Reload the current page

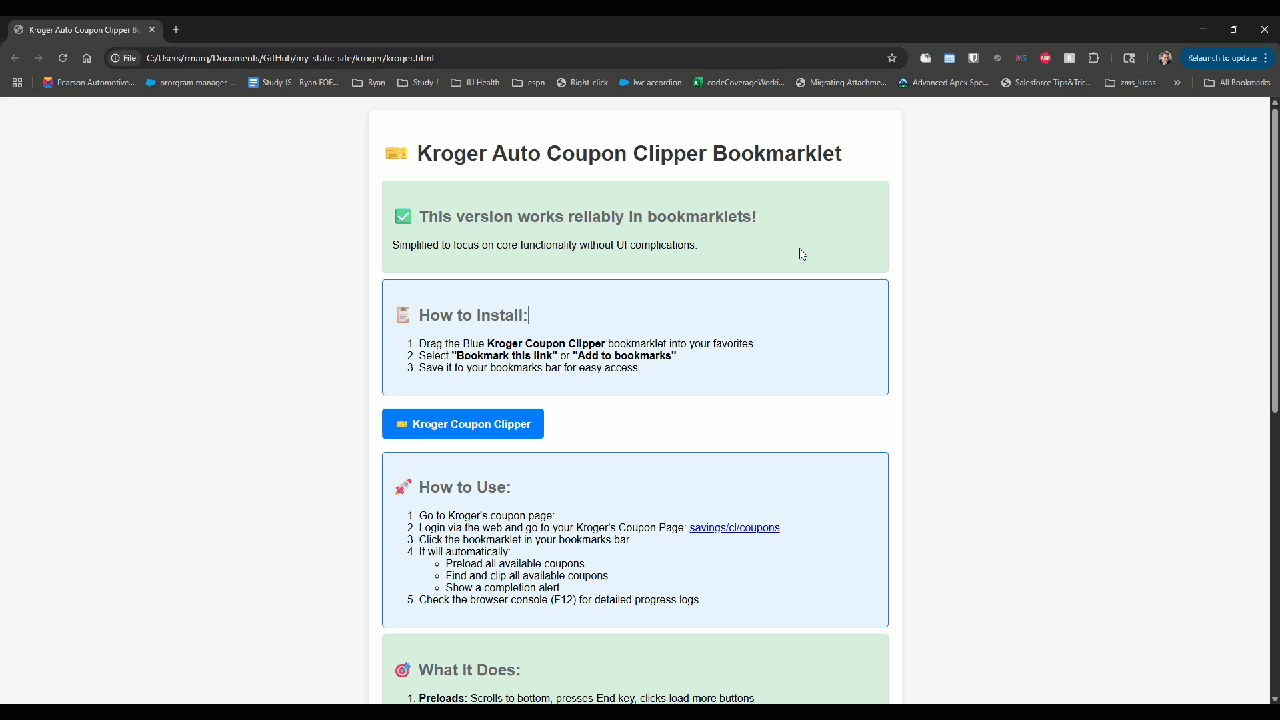click(x=63, y=58)
